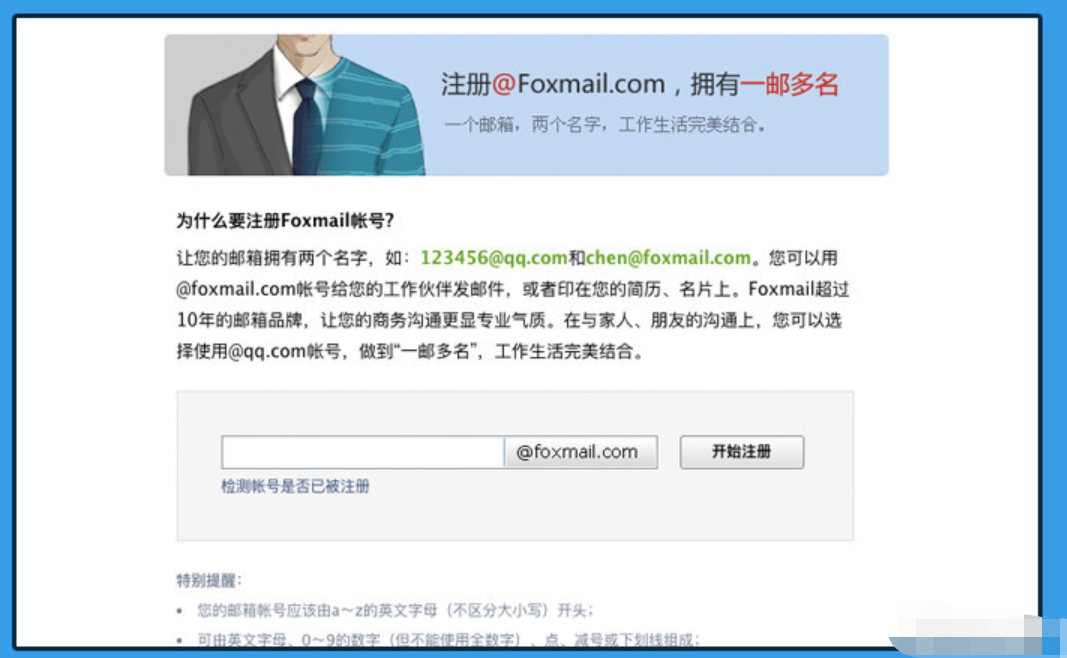Click the @foxmail.com suffix beside the input
The image size is (1067, 658).
577,452
